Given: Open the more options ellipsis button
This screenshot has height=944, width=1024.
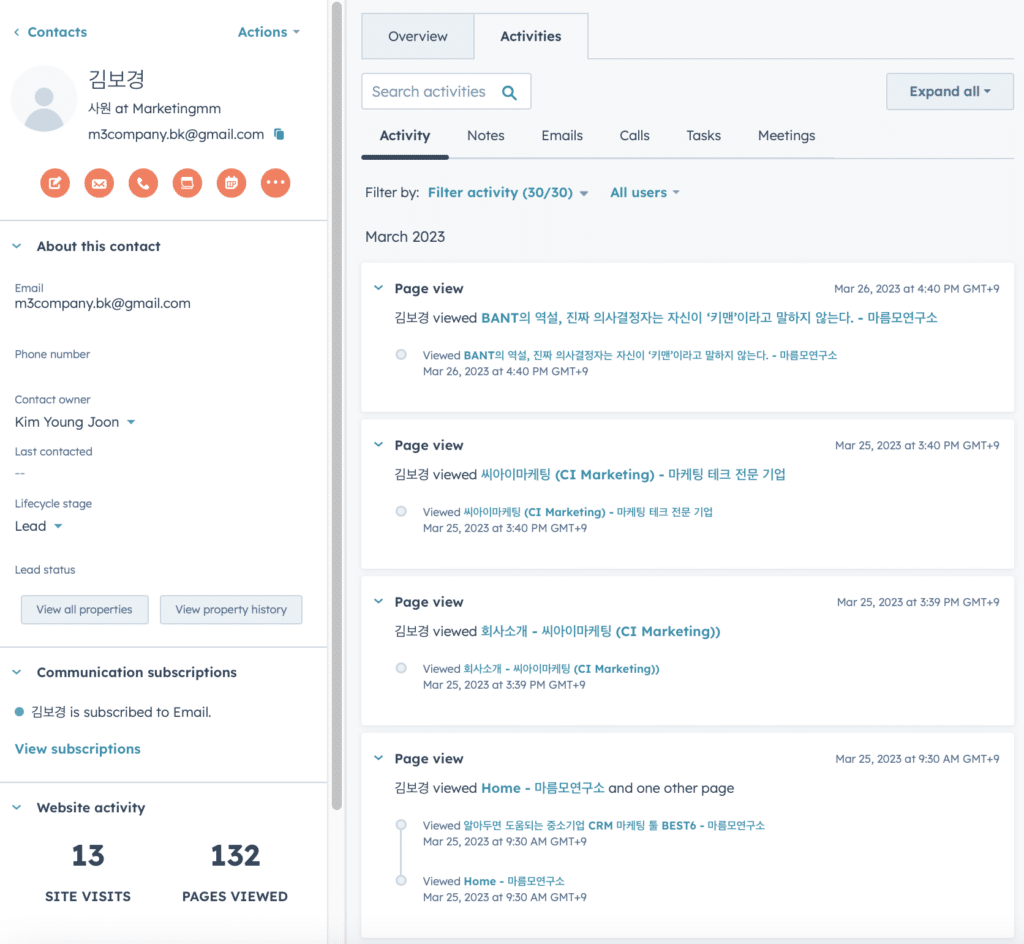Looking at the screenshot, I should coord(276,183).
